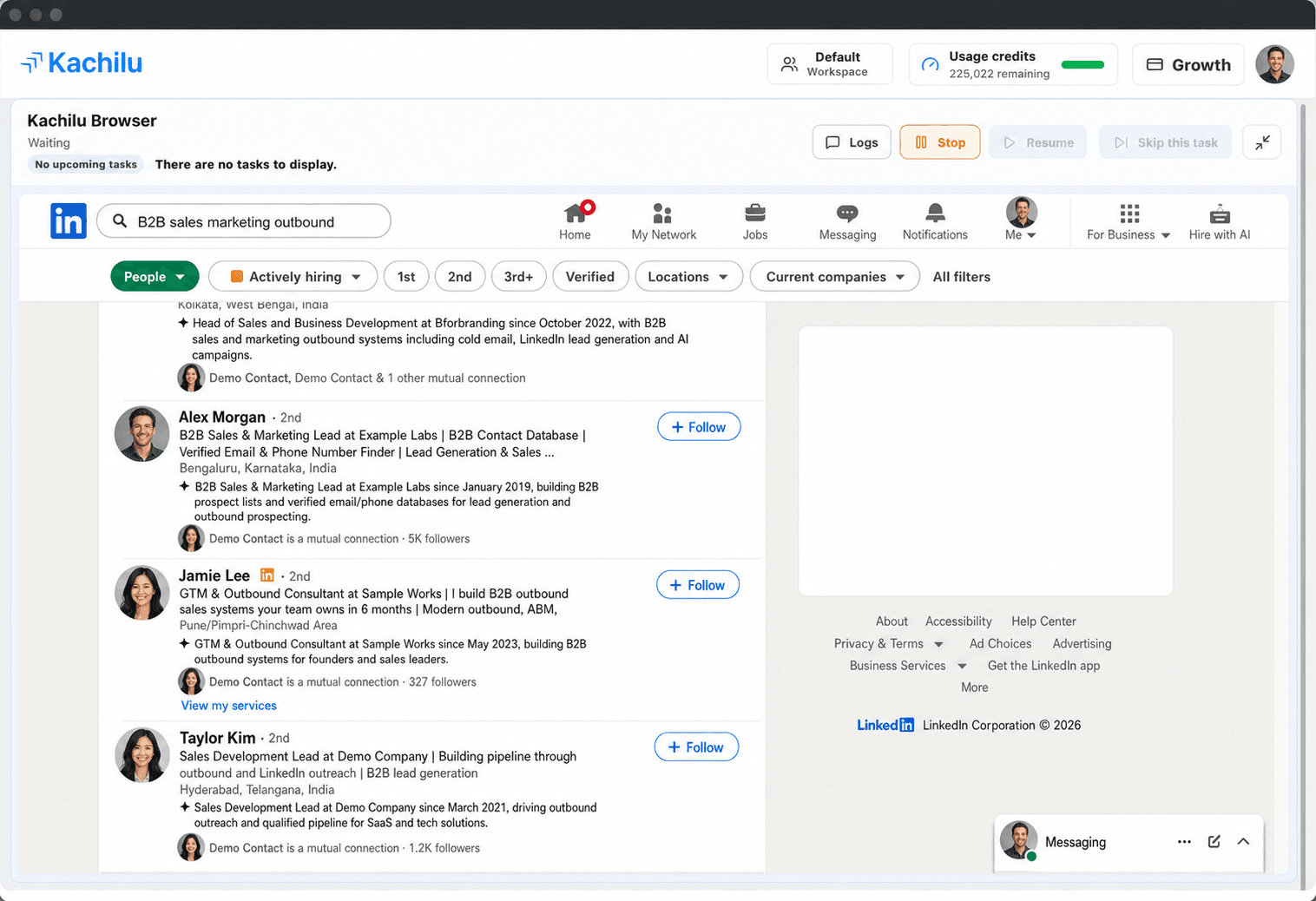Click the LinkedIn search field

click(x=244, y=221)
